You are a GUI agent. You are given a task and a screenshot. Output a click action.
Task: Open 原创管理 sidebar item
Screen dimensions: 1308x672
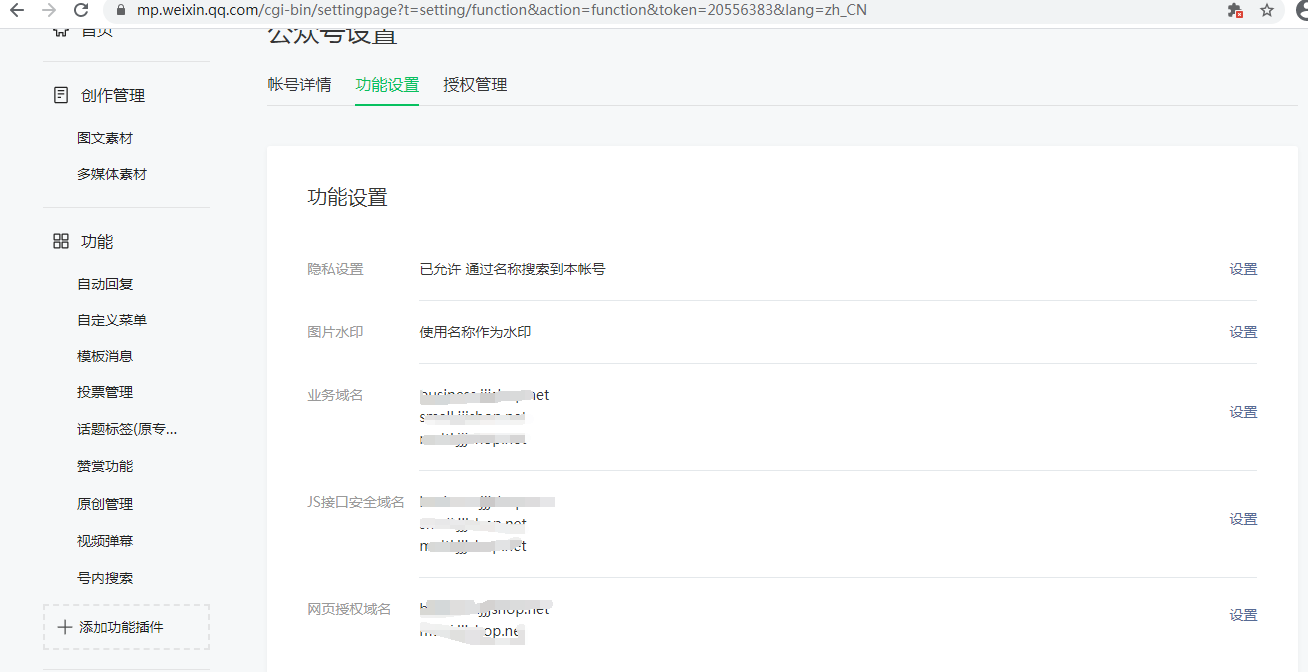(105, 504)
